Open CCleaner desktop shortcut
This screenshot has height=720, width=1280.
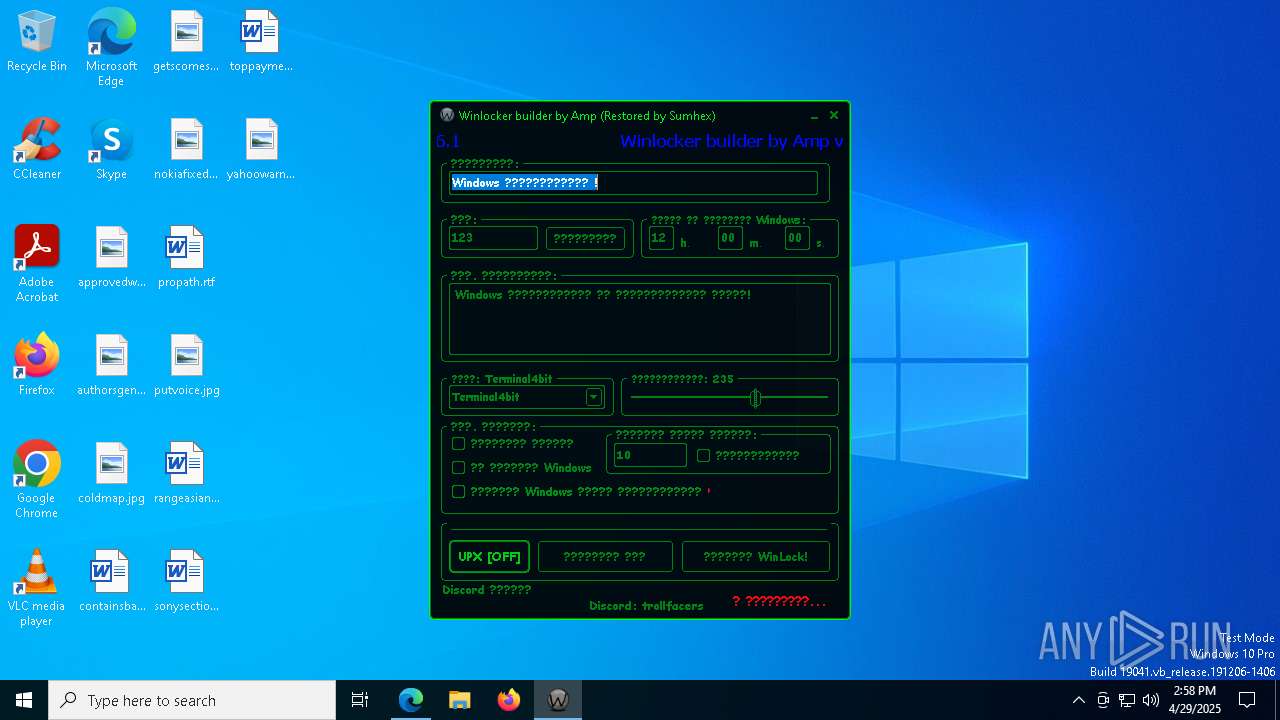[37, 150]
